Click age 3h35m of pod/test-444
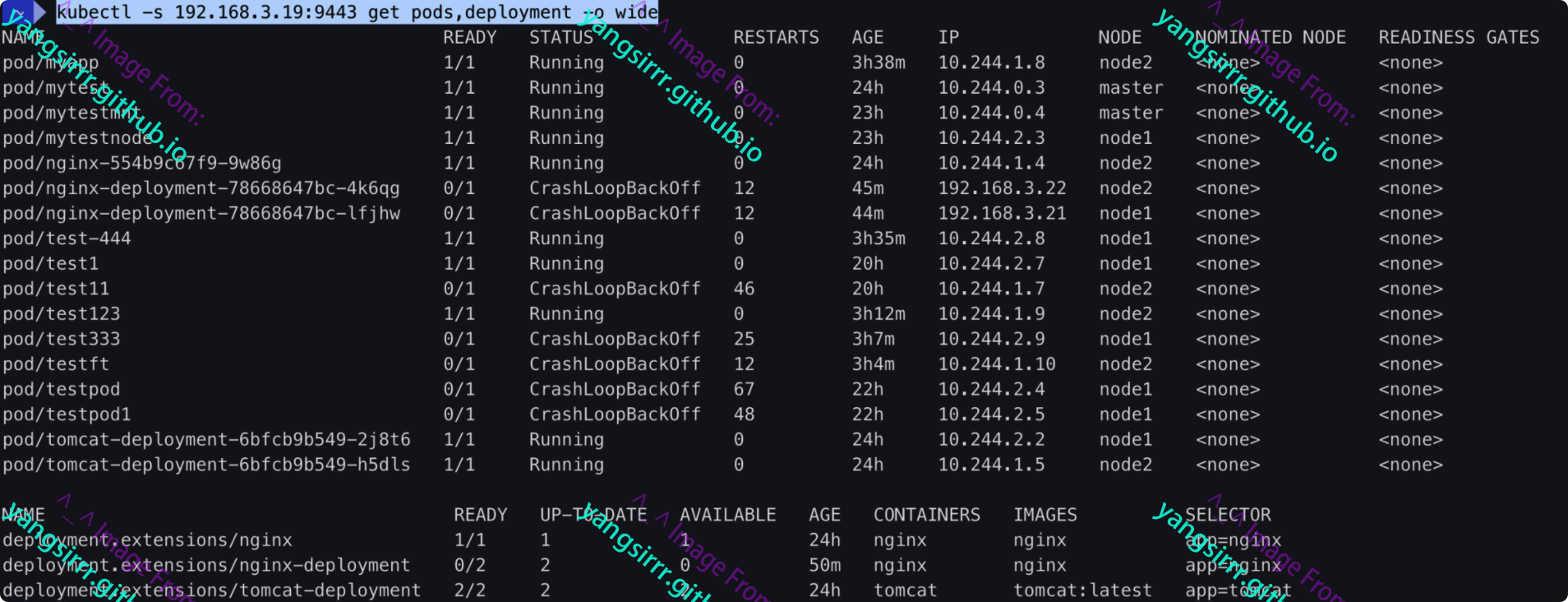The image size is (1568, 602). click(x=879, y=238)
